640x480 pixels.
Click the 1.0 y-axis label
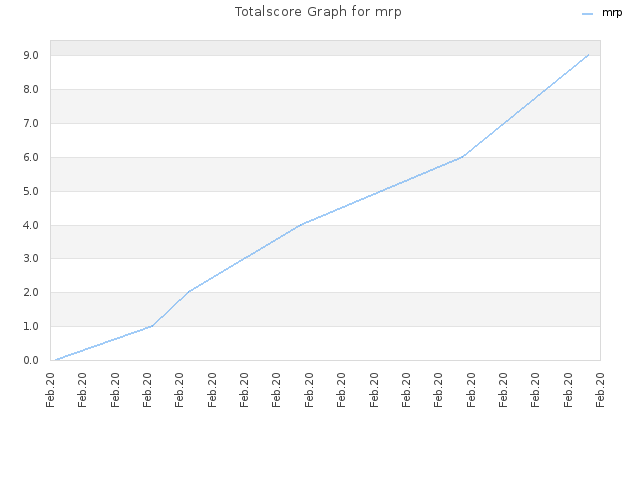point(31,326)
